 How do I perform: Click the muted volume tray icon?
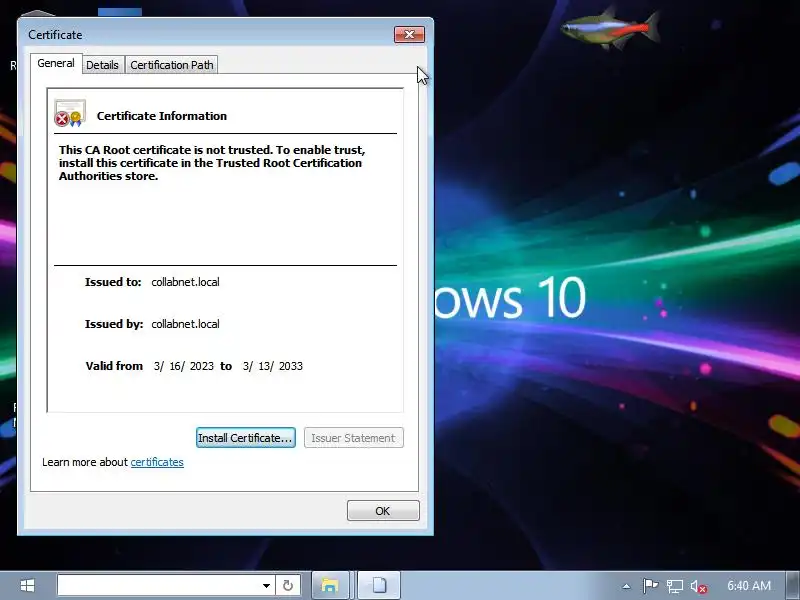(698, 586)
